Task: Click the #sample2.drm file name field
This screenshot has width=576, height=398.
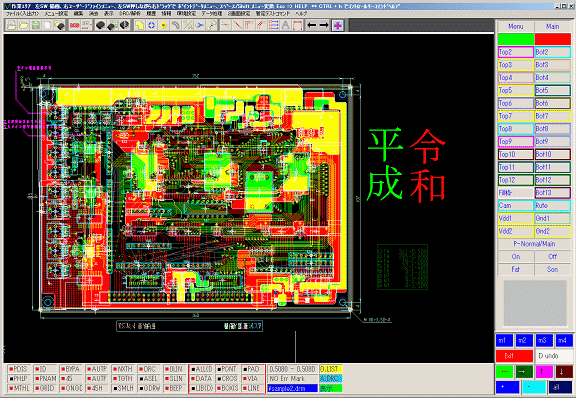Action: [292, 388]
